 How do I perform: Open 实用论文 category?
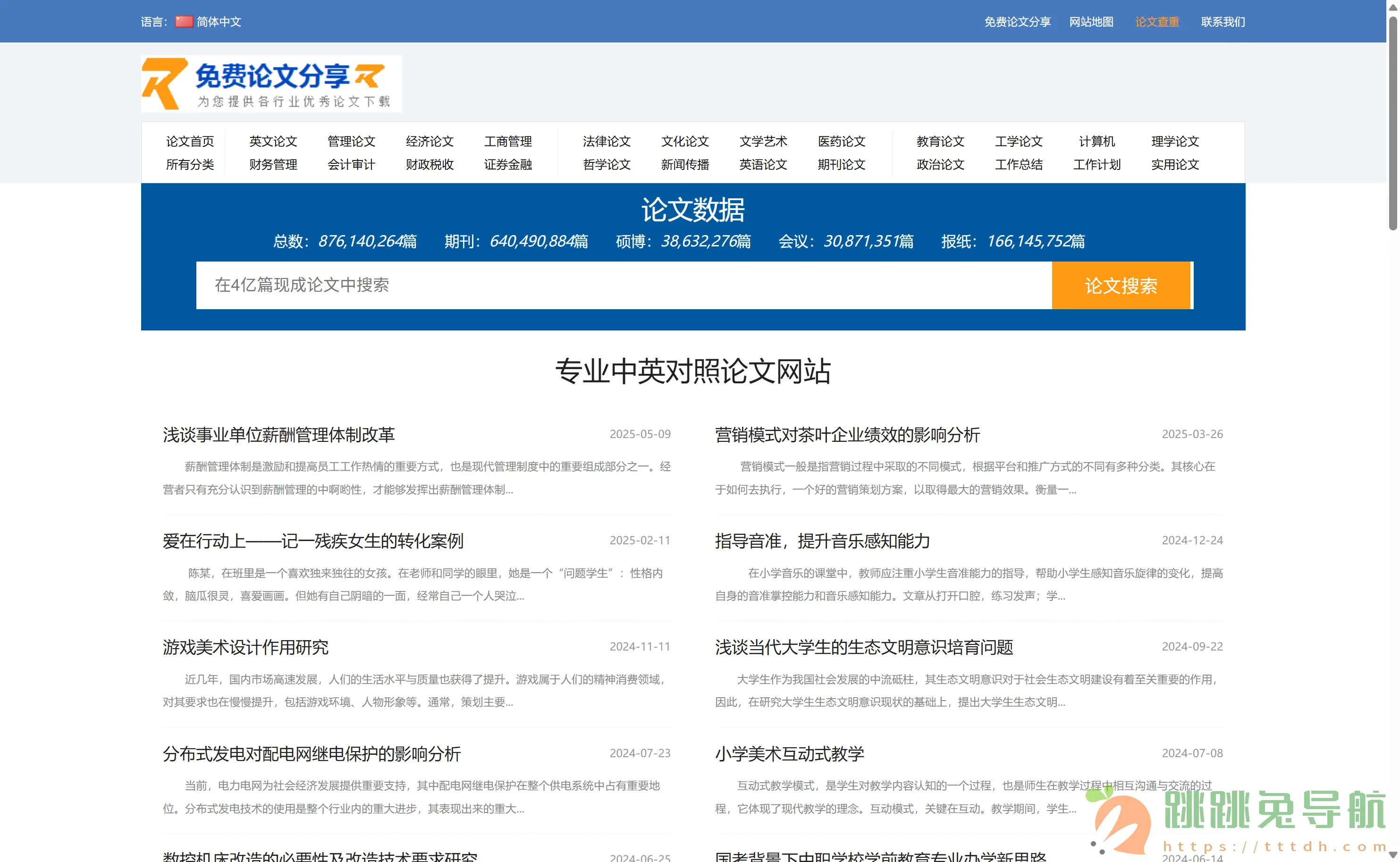(1175, 164)
